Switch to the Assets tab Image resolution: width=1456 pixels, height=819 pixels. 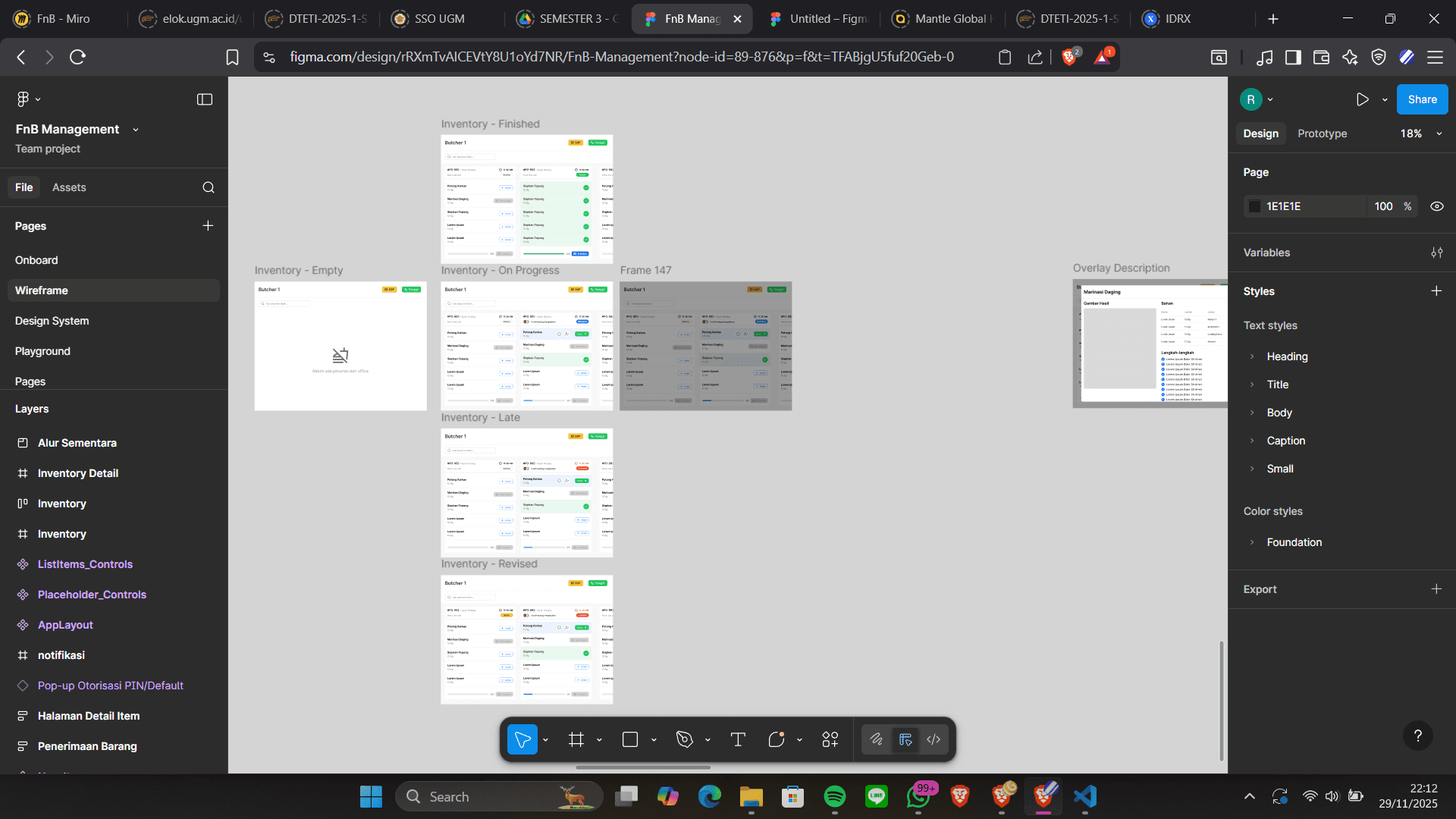click(x=69, y=187)
